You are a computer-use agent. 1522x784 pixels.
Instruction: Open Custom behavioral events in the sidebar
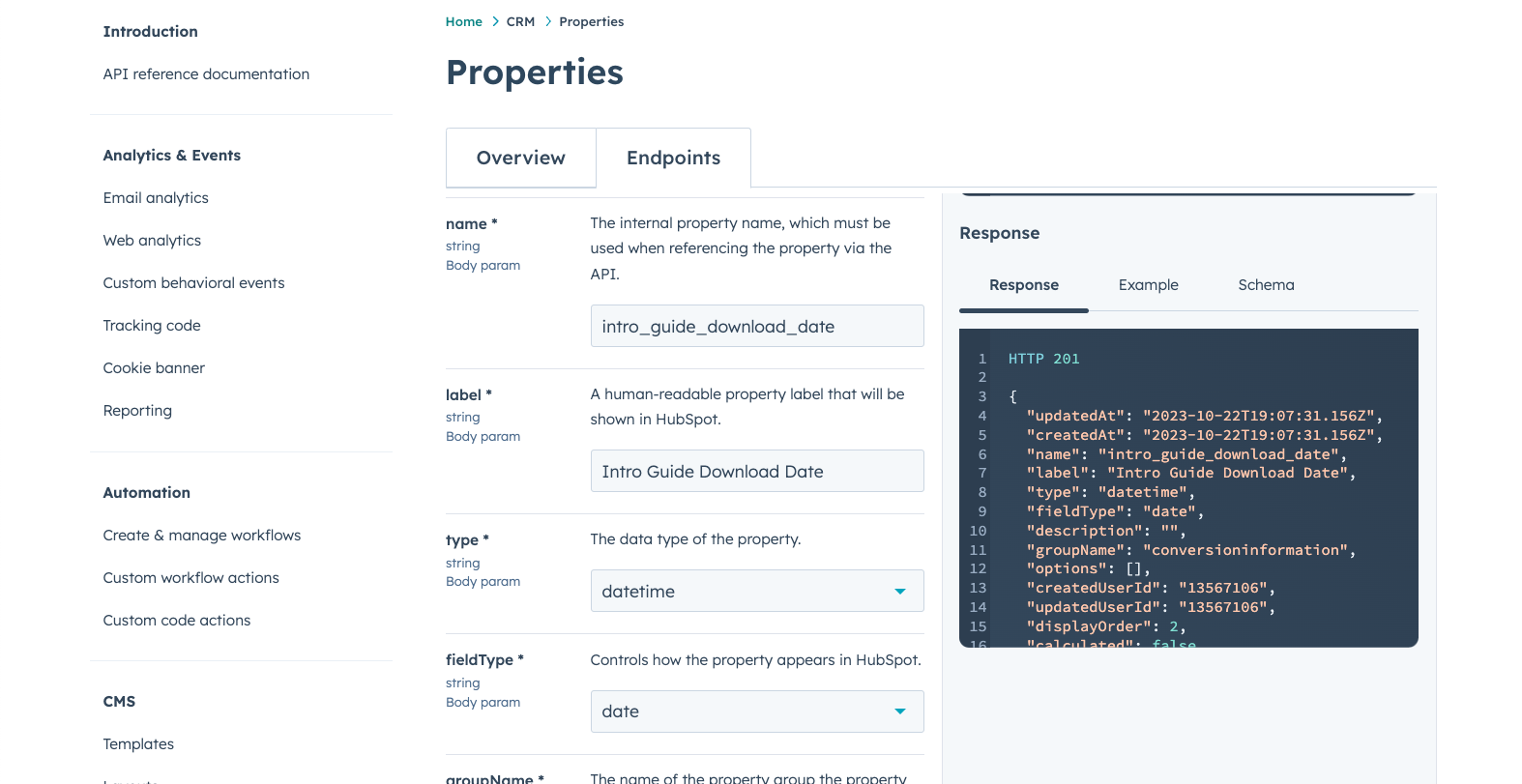193,283
